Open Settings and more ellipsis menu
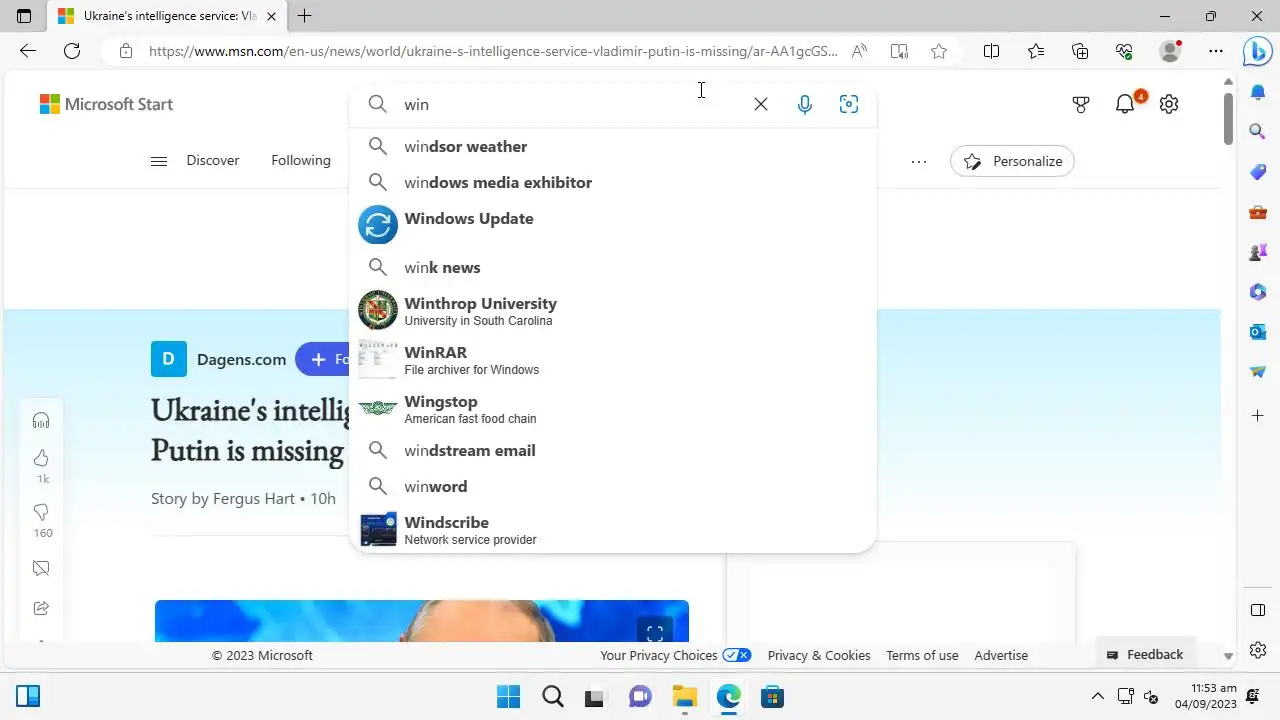The image size is (1280, 720). (x=1215, y=51)
